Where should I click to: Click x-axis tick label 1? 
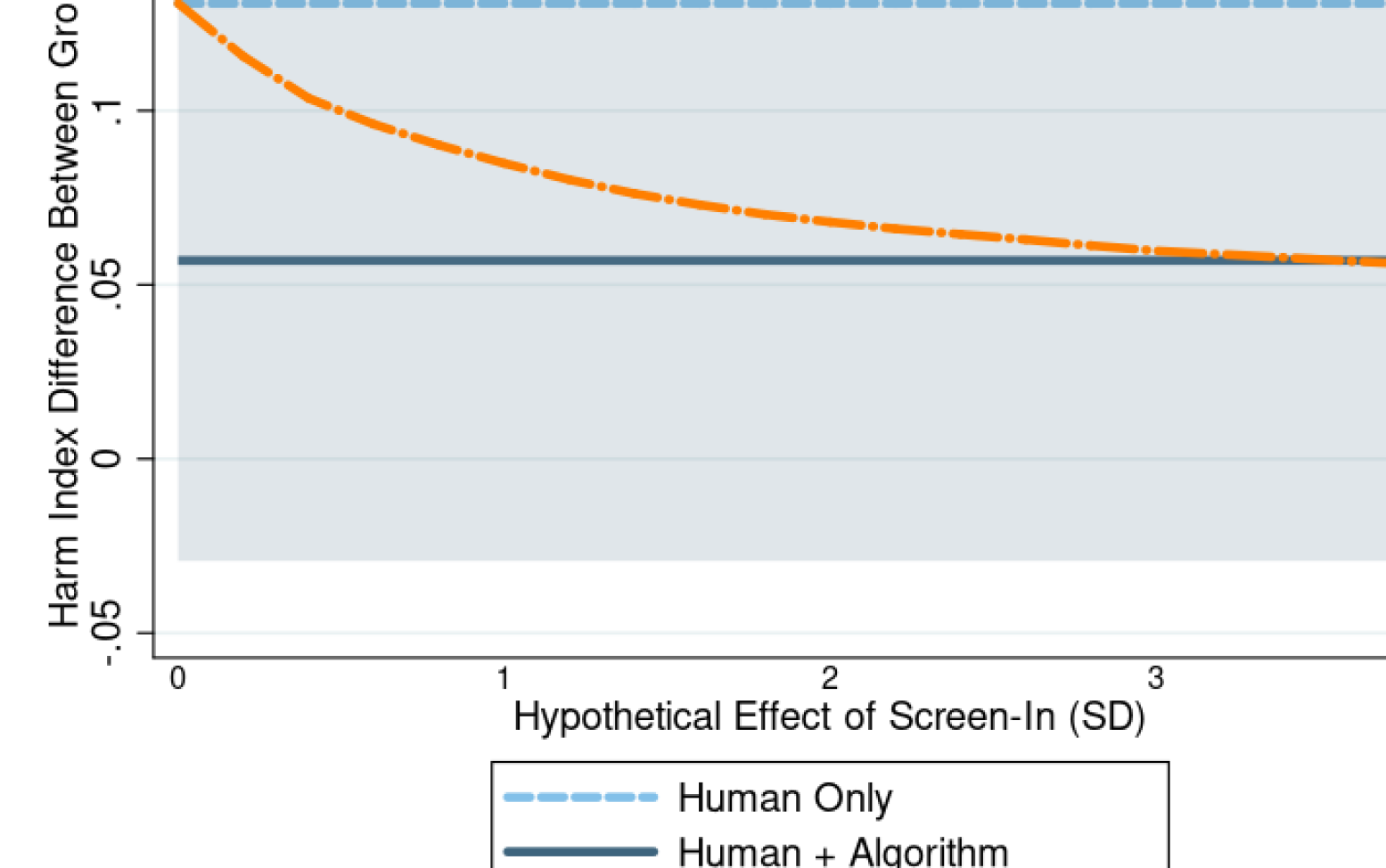[504, 679]
